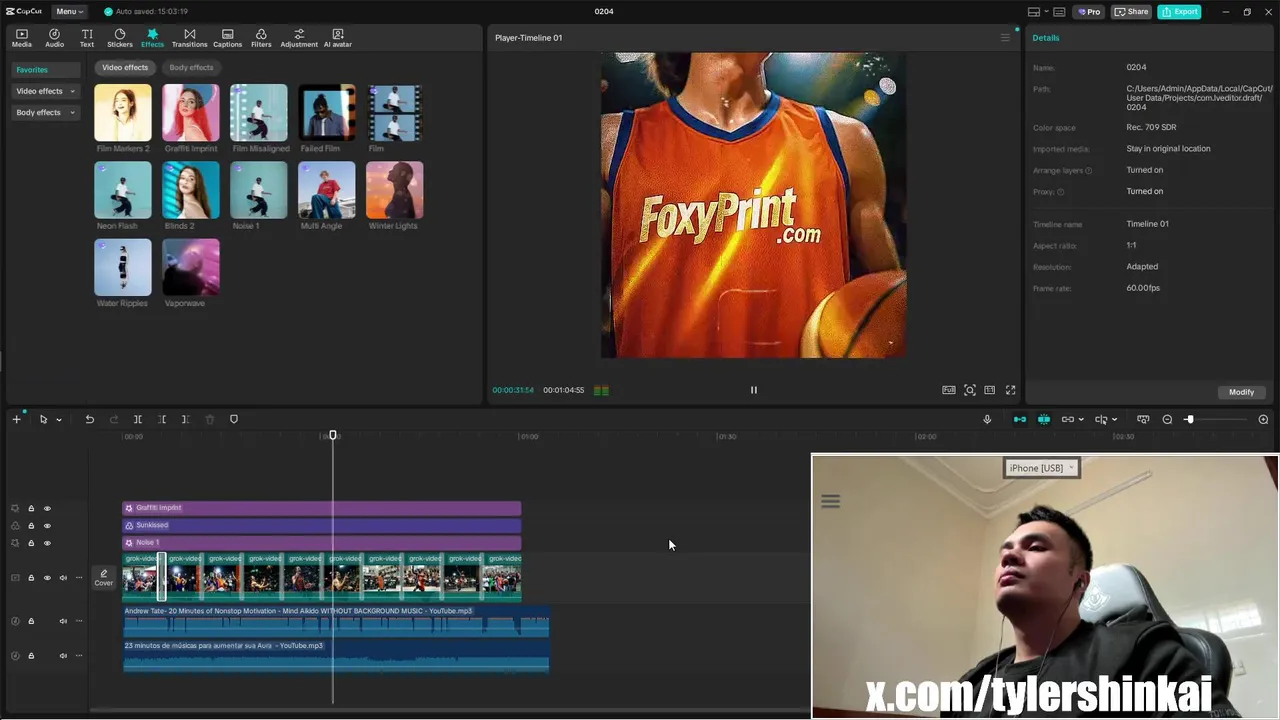This screenshot has height=720, width=1280.
Task: Open the CapCut Menu dropdown
Action: pos(69,12)
